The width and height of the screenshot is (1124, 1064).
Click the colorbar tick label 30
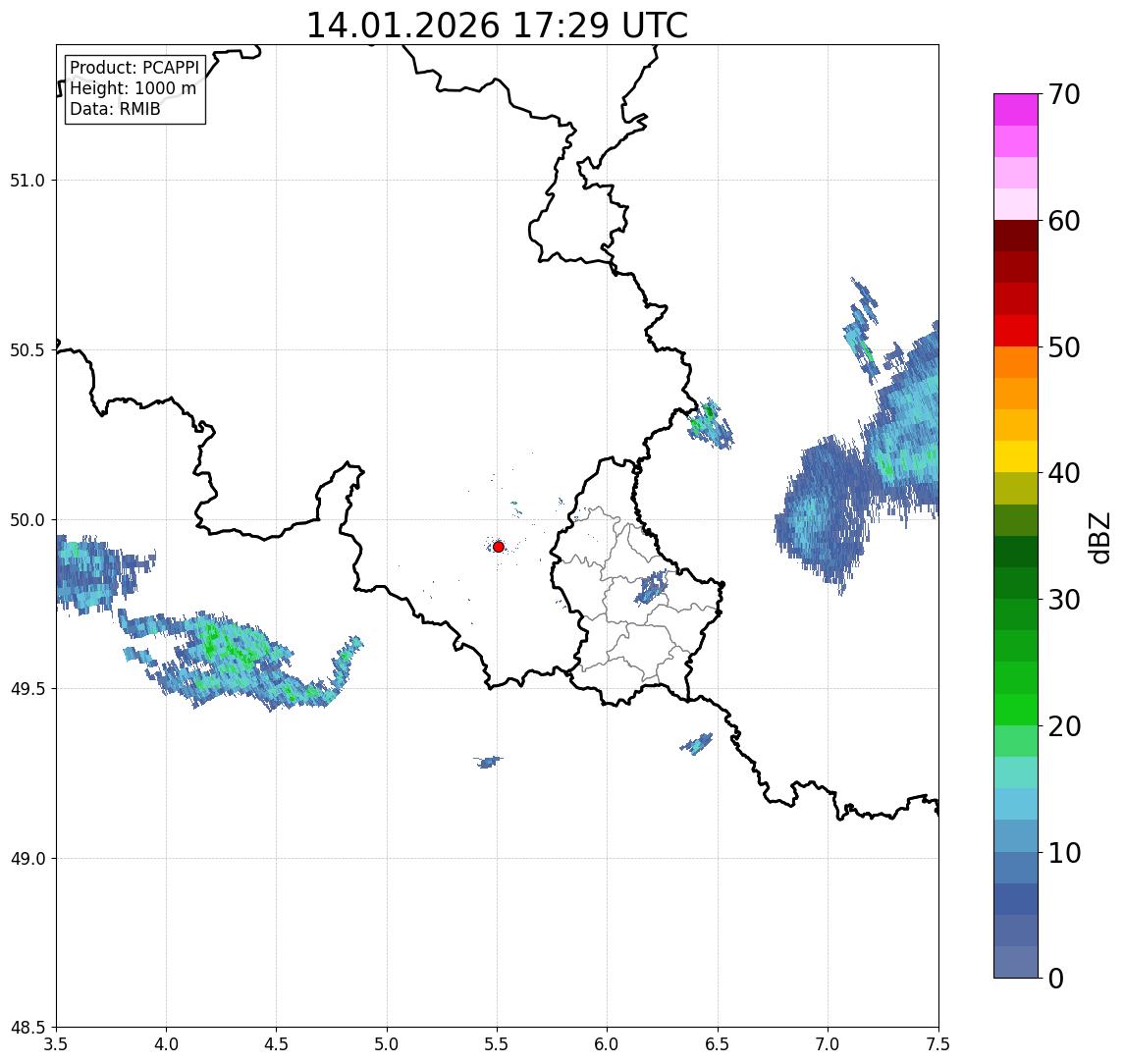pos(1063,600)
